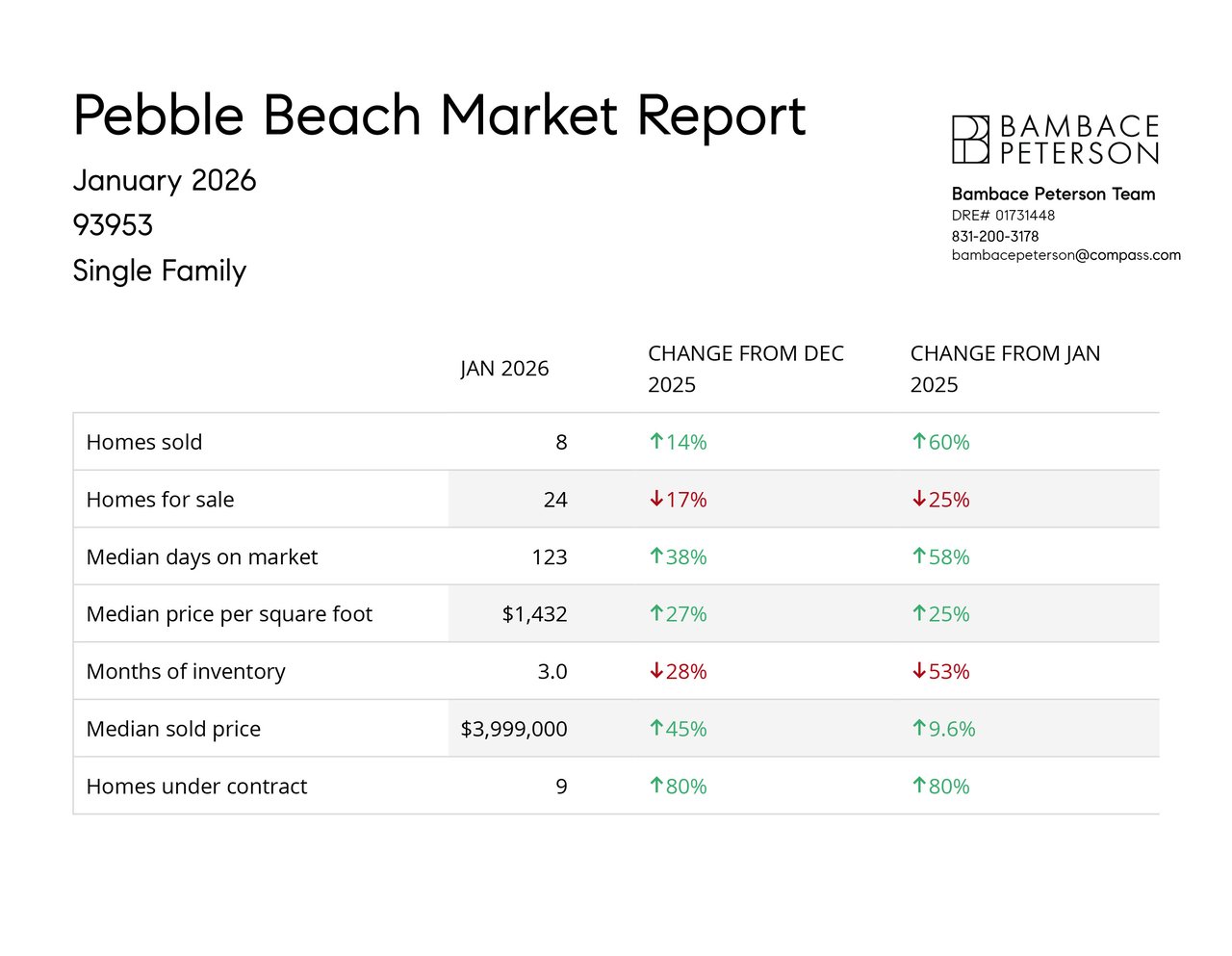The height and width of the screenshot is (956, 1232).
Task: Select the CHANGE FROM DEC 2025 header
Action: (745, 369)
